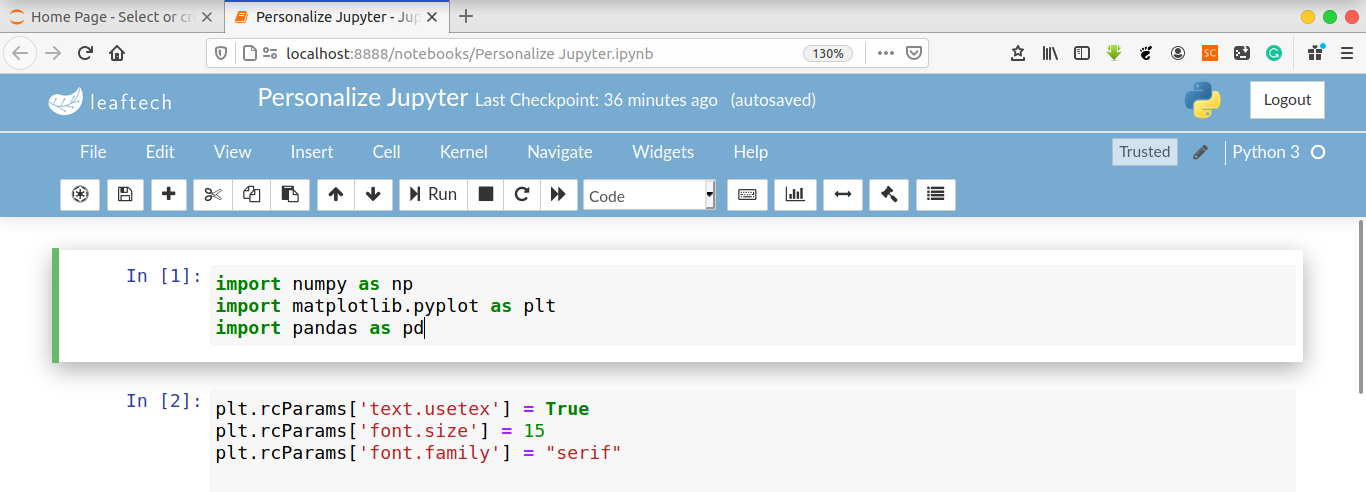Click the Python logo icon

(1203, 101)
